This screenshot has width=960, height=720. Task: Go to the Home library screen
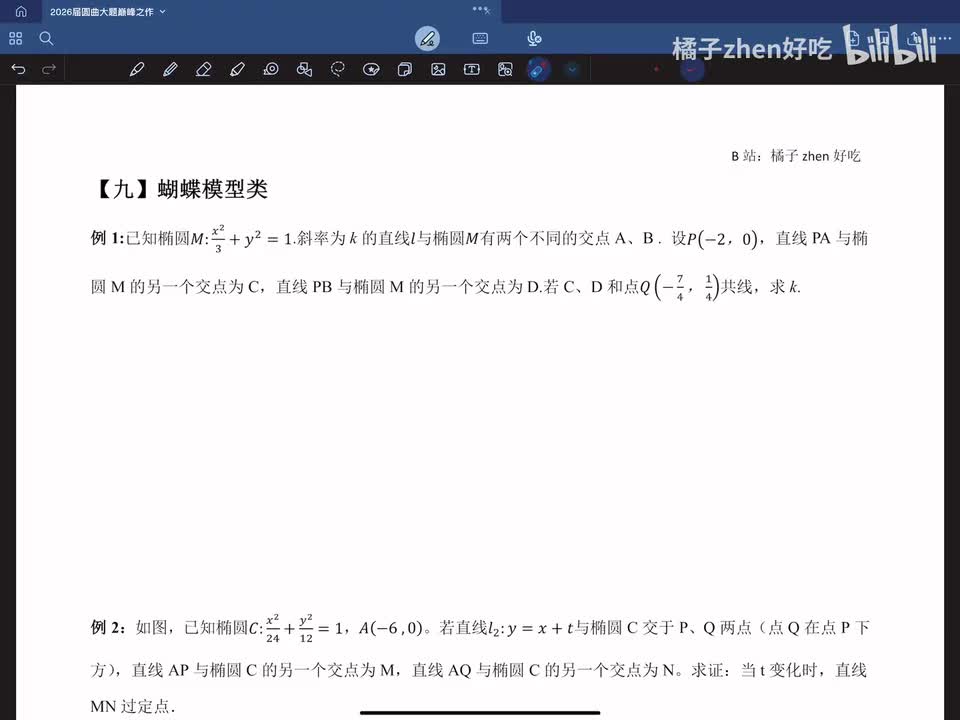[21, 12]
